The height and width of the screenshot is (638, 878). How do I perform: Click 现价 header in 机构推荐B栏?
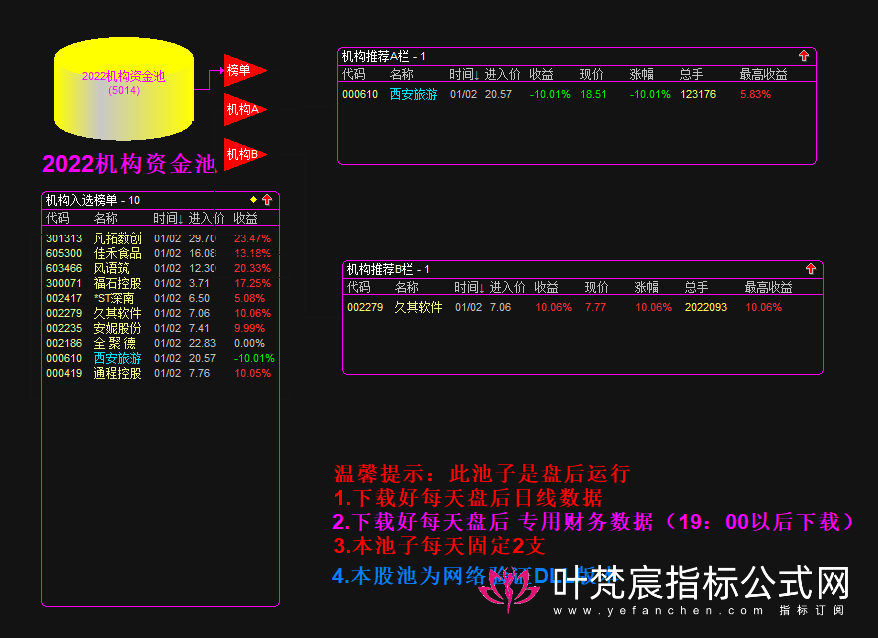point(596,287)
